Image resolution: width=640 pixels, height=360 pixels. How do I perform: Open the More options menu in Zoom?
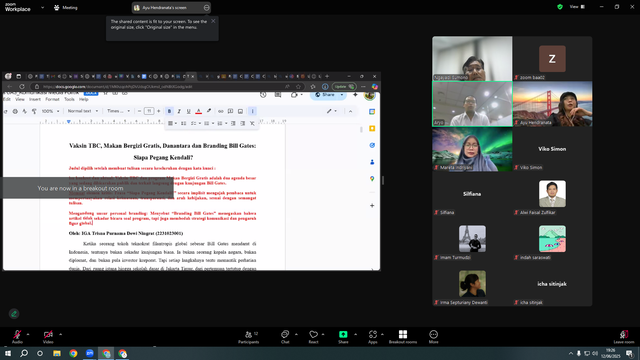(x=433, y=337)
